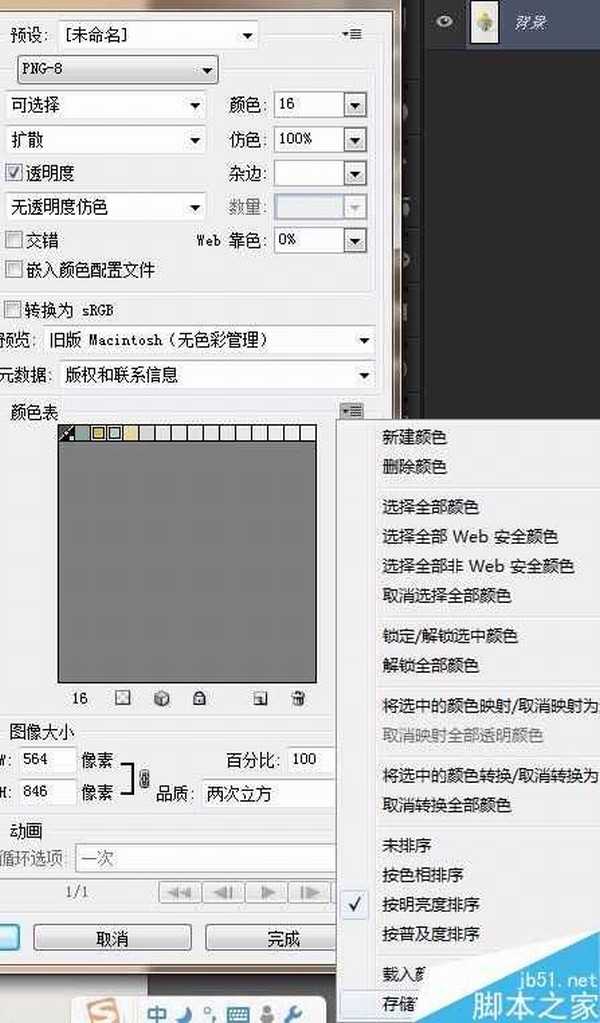Select 按色相排序 in the menu
This screenshot has height=1023, width=600.
pyautogui.click(x=422, y=875)
